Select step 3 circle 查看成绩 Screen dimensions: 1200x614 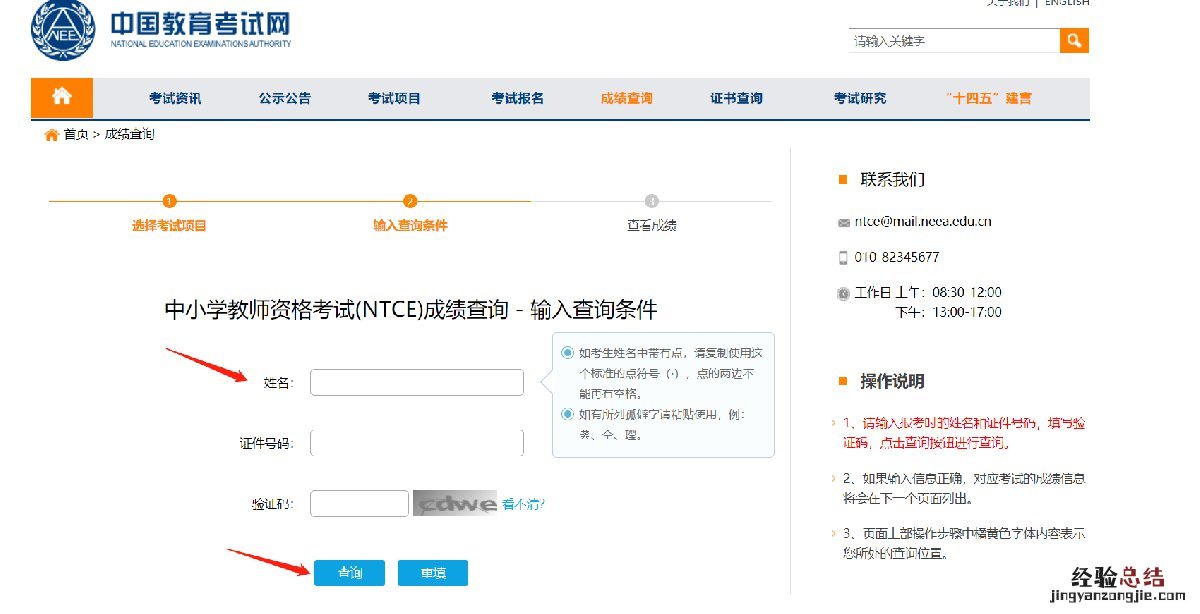coord(652,201)
